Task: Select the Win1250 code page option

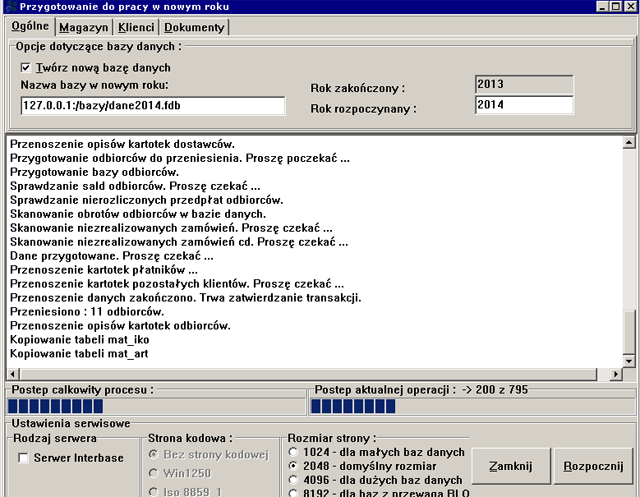Action: coord(154,474)
